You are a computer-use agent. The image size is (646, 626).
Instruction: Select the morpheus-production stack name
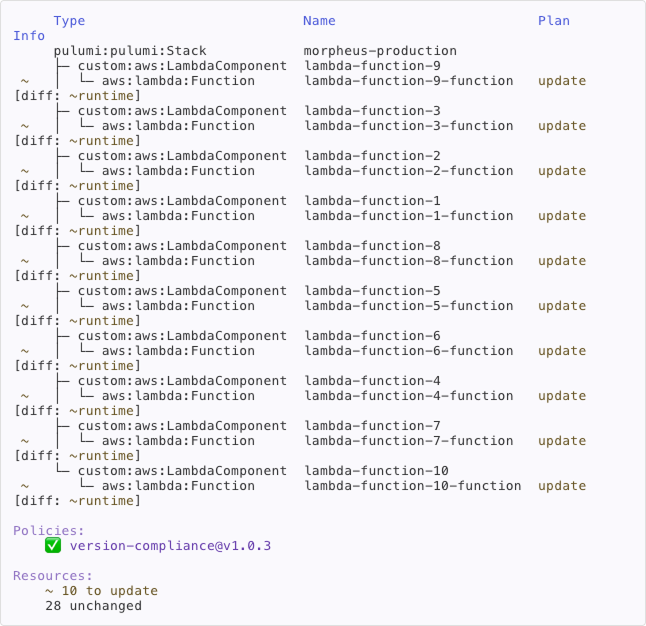380,51
